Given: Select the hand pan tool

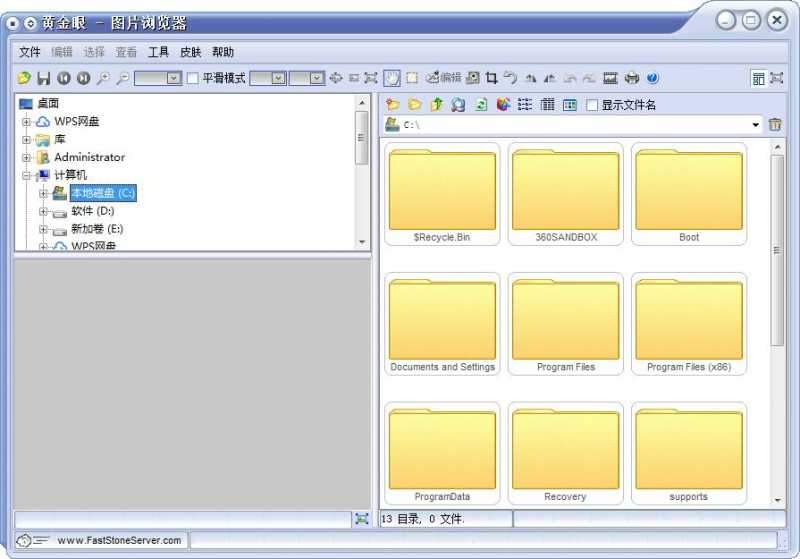Looking at the screenshot, I should click(392, 78).
